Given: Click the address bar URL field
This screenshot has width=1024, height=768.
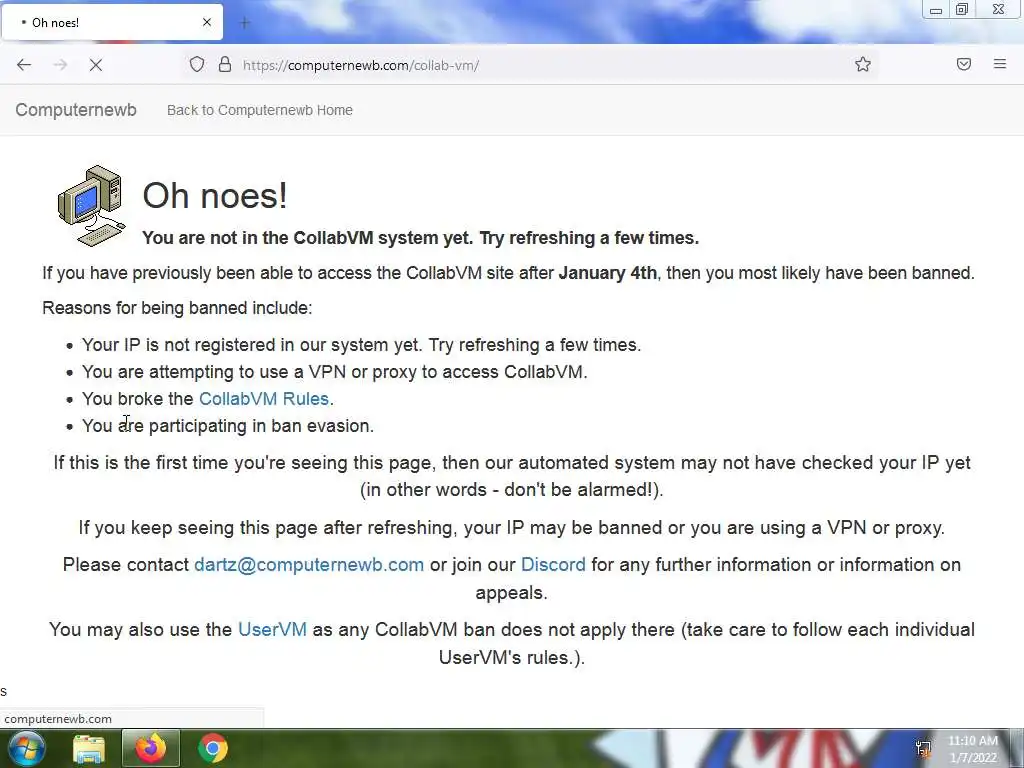Looking at the screenshot, I should [x=529, y=65].
